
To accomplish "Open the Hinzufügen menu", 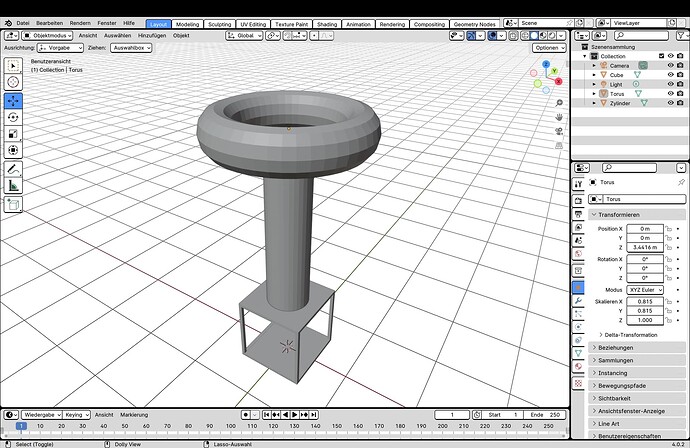I will click(152, 36).
